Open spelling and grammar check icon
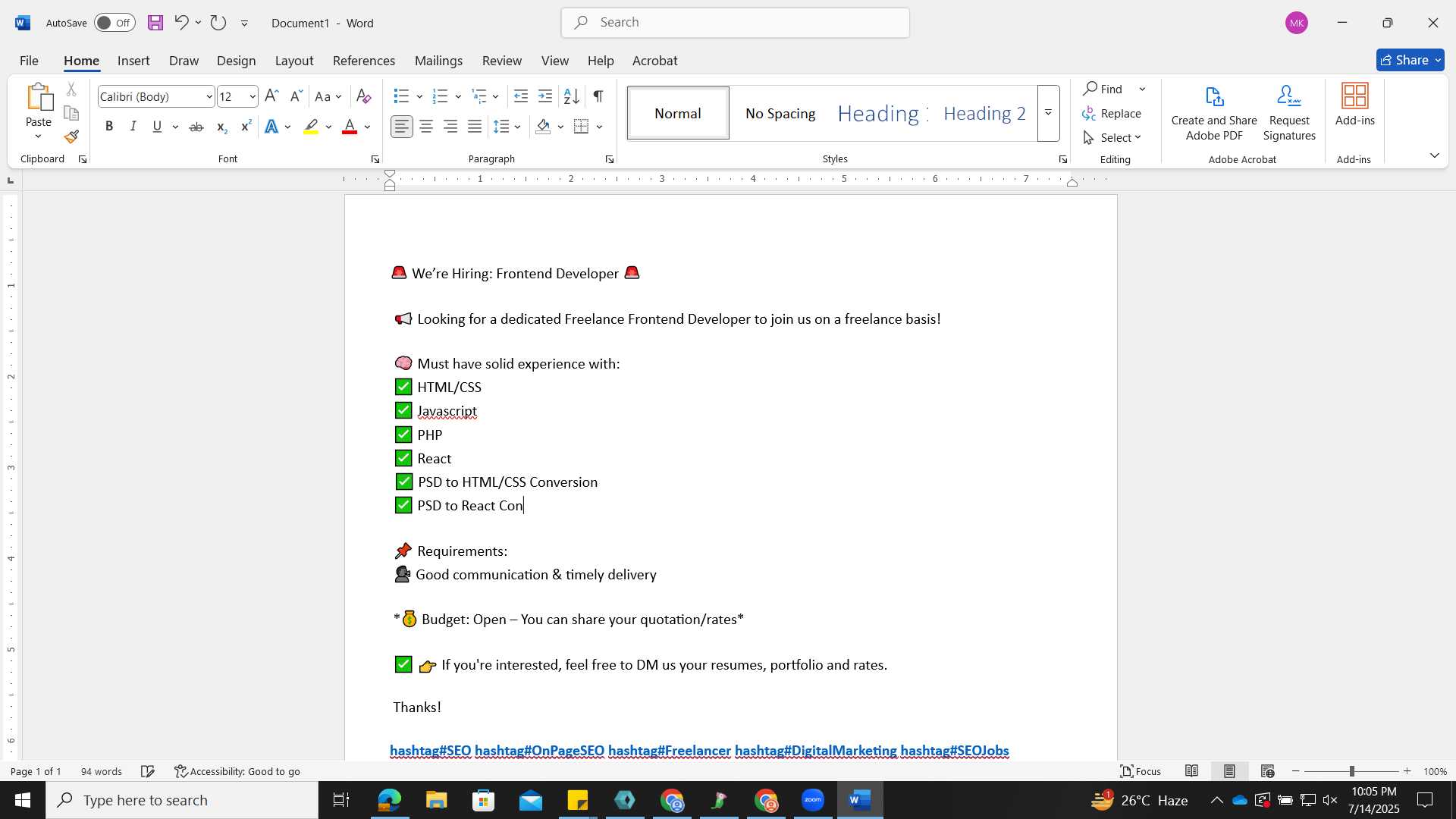 148,771
